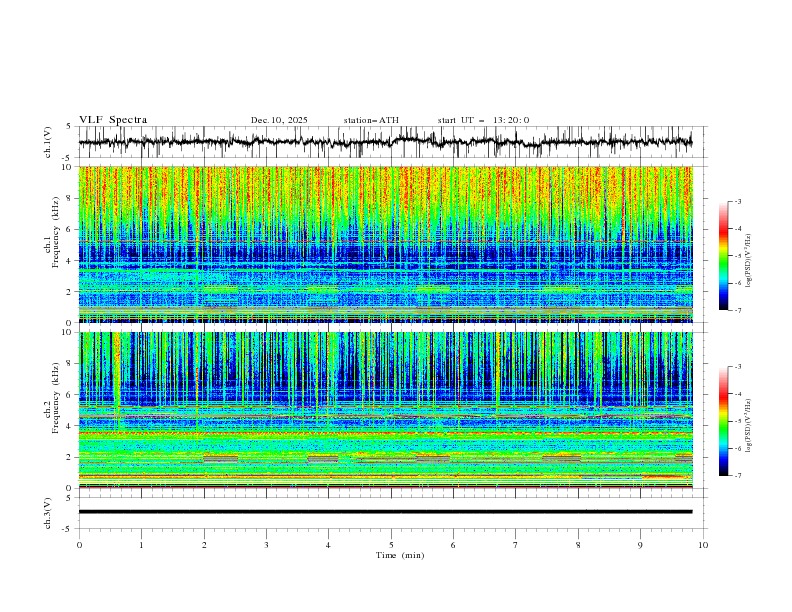Click the ch.2 colorbar "-3" tick label
This screenshot has height=612, width=792.
(738, 367)
